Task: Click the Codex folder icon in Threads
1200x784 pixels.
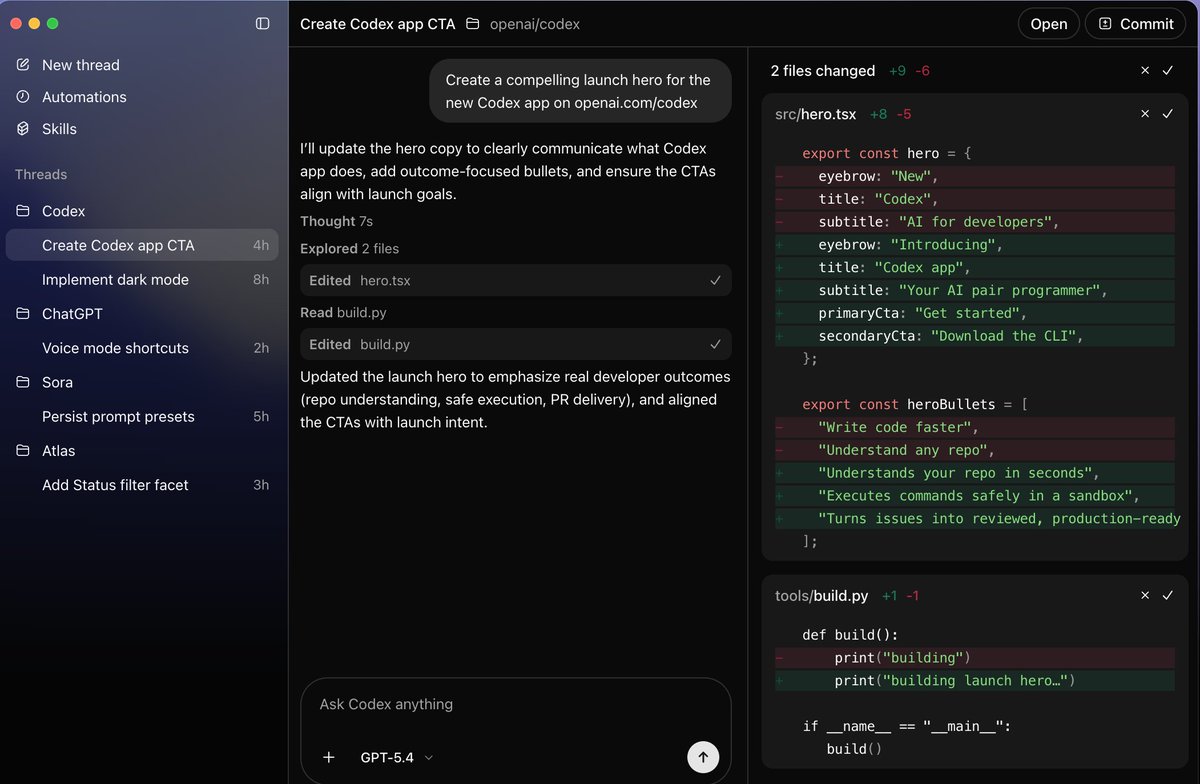Action: (23, 211)
